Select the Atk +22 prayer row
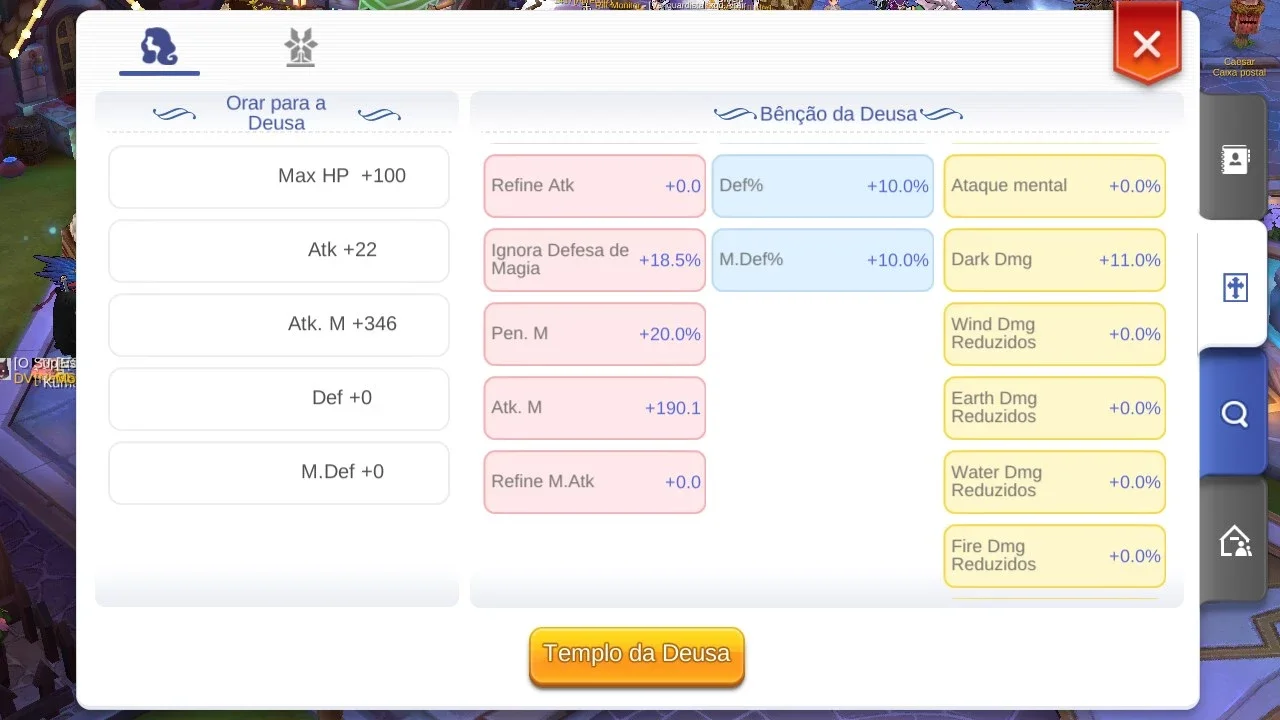Screen dimensions: 1280x720 (279, 251)
